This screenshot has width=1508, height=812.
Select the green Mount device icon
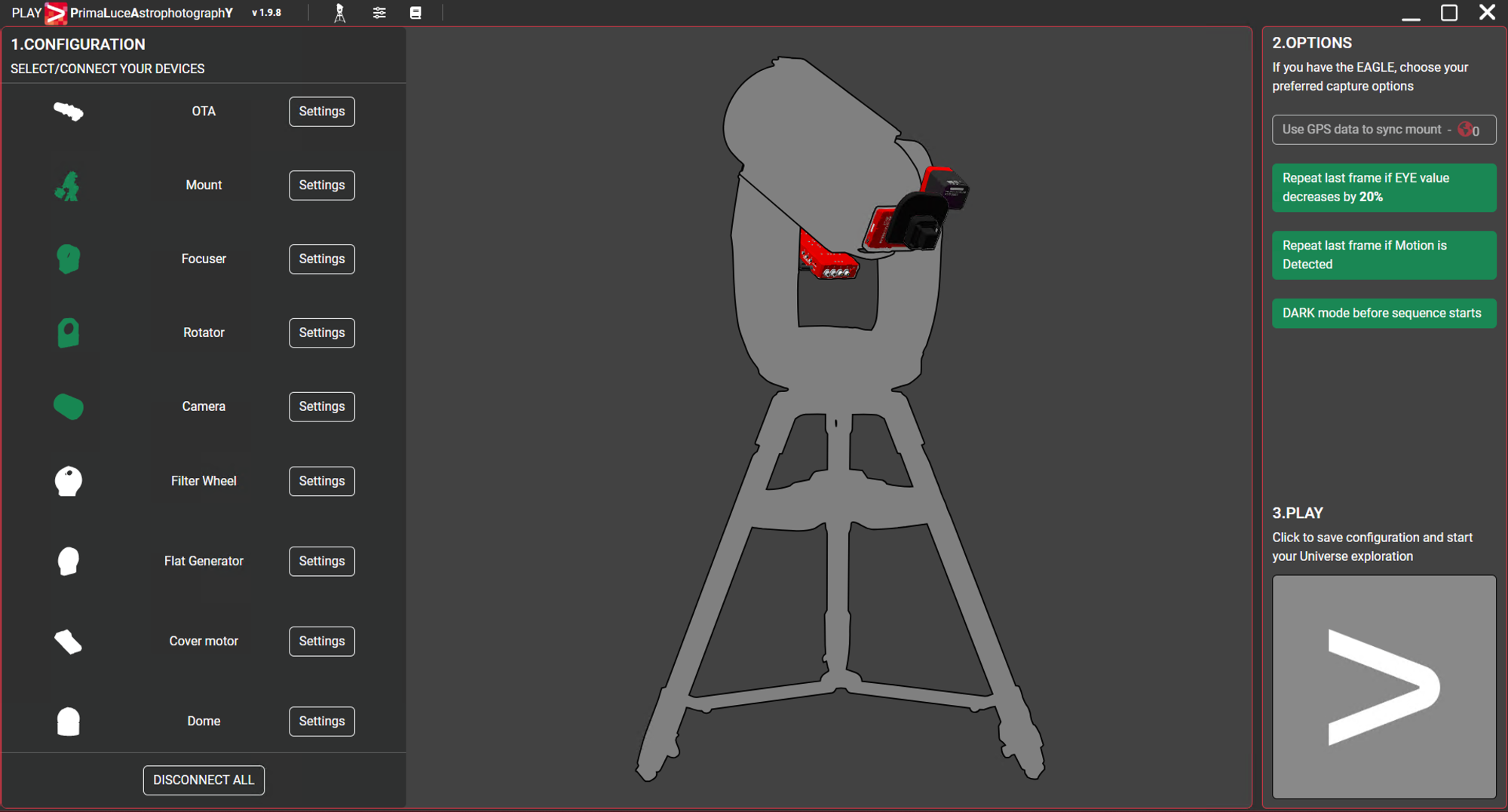coord(68,185)
